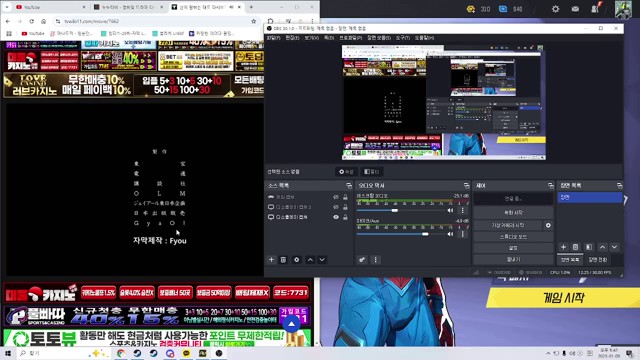
Task: Toggle visibility of the game capture source
Action: (x=336, y=197)
